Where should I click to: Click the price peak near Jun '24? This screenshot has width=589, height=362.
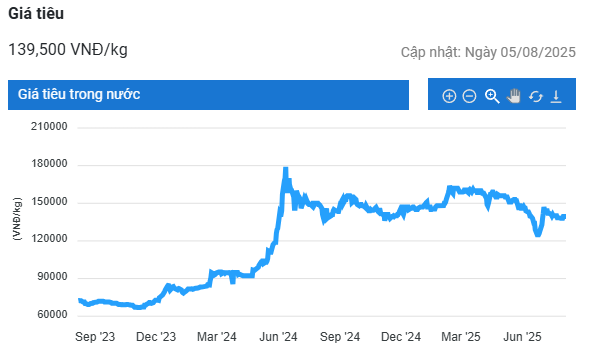pos(285,170)
